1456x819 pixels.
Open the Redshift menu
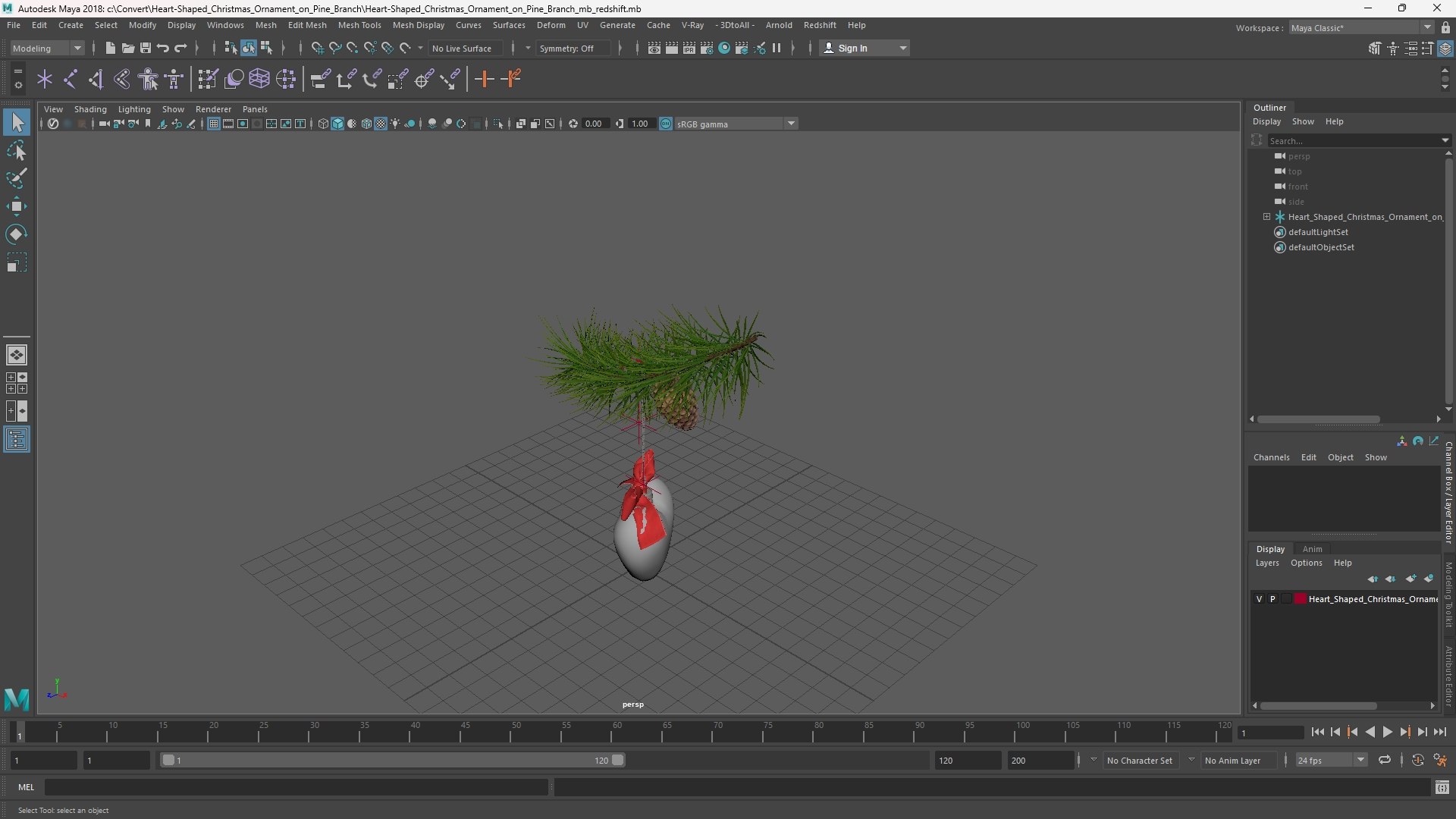tap(820, 25)
